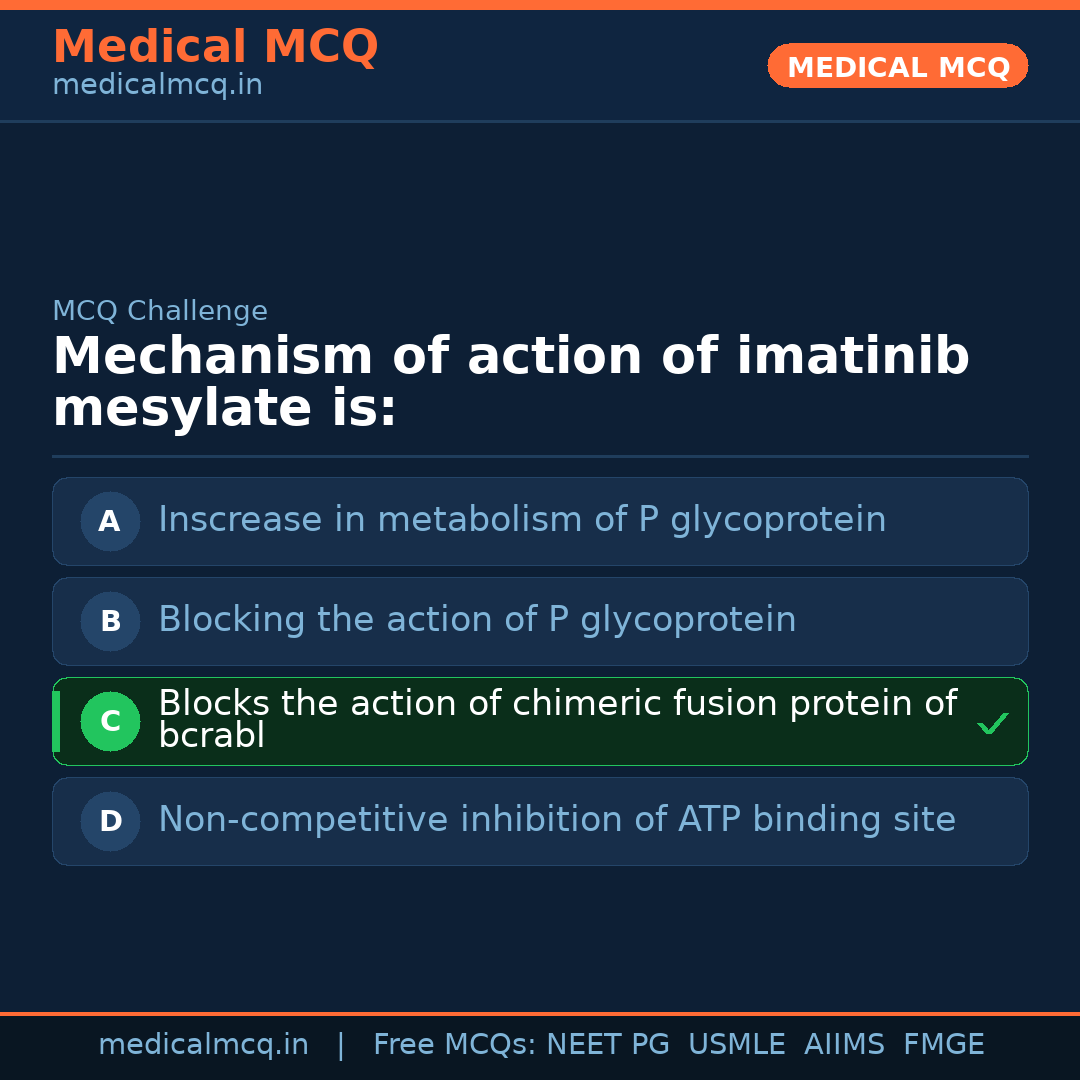Open the medicalmcq.in link in the footer
The width and height of the screenshot is (1080, 1080).
pyautogui.click(x=203, y=1045)
